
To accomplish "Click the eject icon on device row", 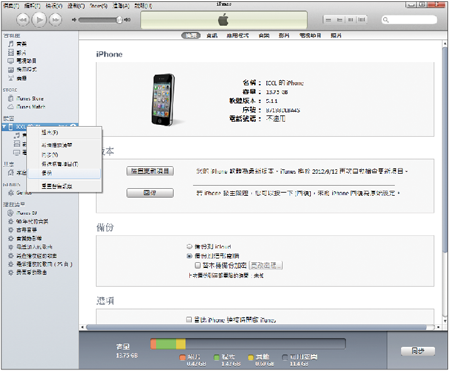I will pos(73,127).
